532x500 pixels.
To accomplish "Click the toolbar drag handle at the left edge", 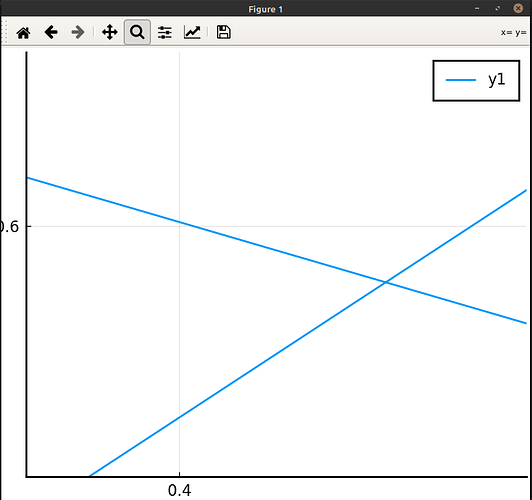I will (4, 31).
